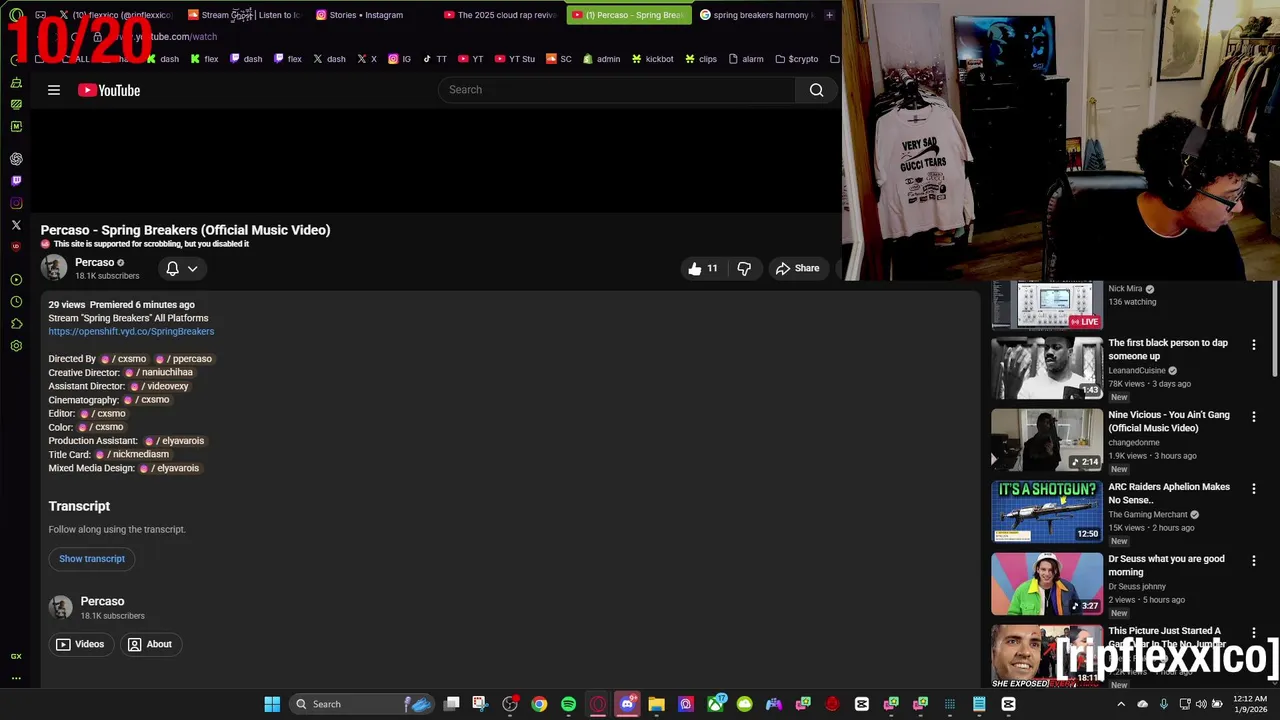The height and width of the screenshot is (720, 1280).
Task: Open IT'S A SHOTGUN video thumbnail
Action: click(1047, 512)
